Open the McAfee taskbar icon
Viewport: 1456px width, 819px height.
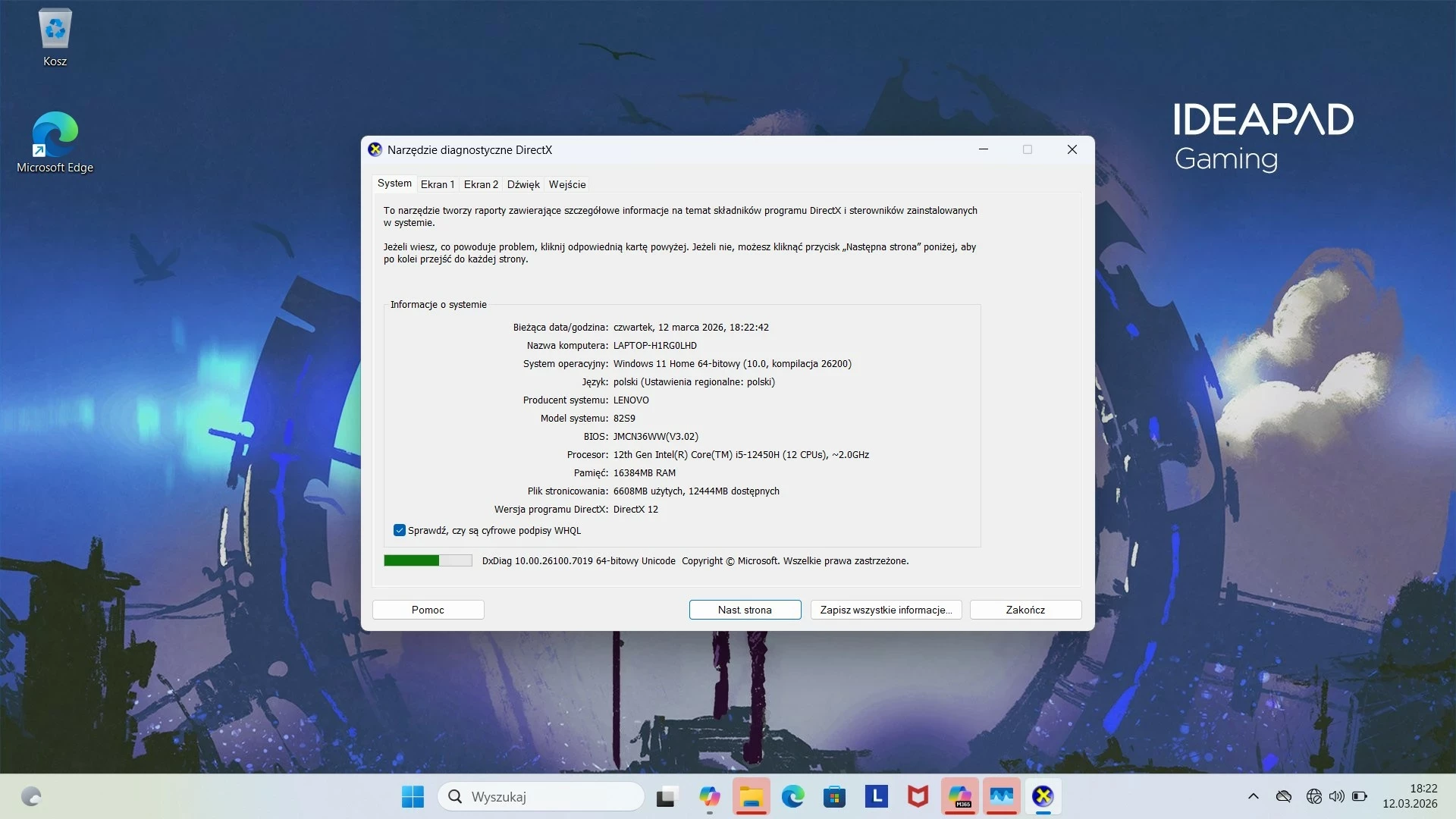pyautogui.click(x=918, y=796)
